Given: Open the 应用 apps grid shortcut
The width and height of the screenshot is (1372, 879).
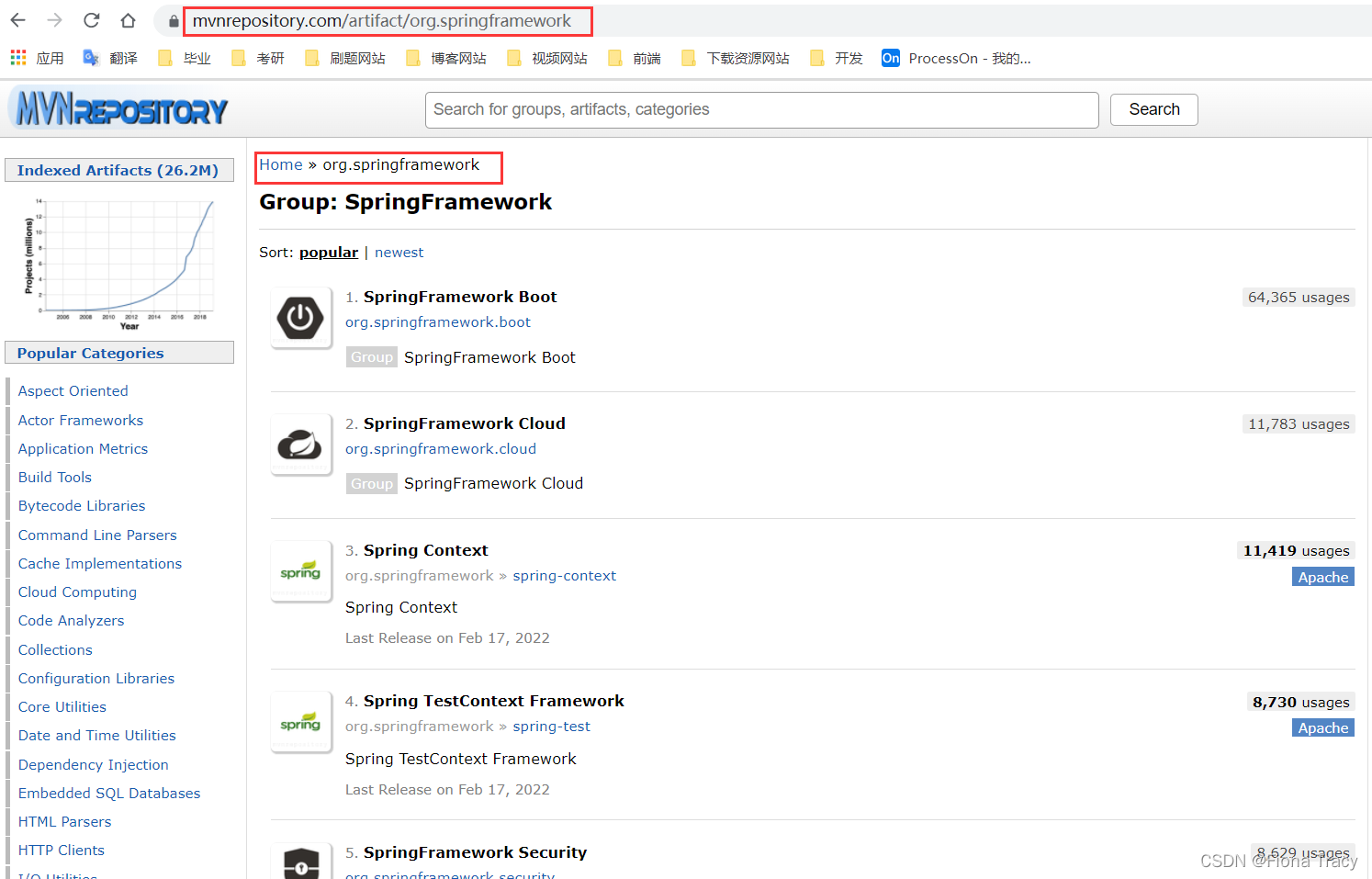Looking at the screenshot, I should (37, 58).
